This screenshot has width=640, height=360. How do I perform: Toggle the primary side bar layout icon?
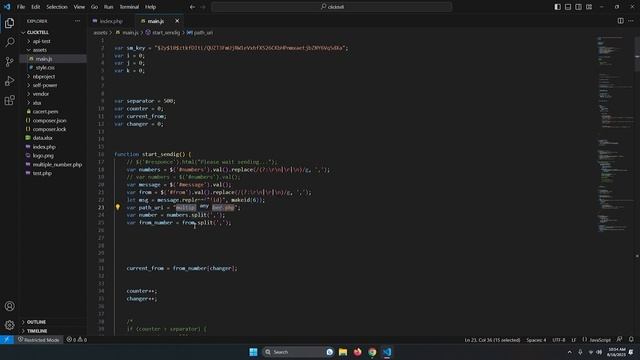pyautogui.click(x=558, y=7)
